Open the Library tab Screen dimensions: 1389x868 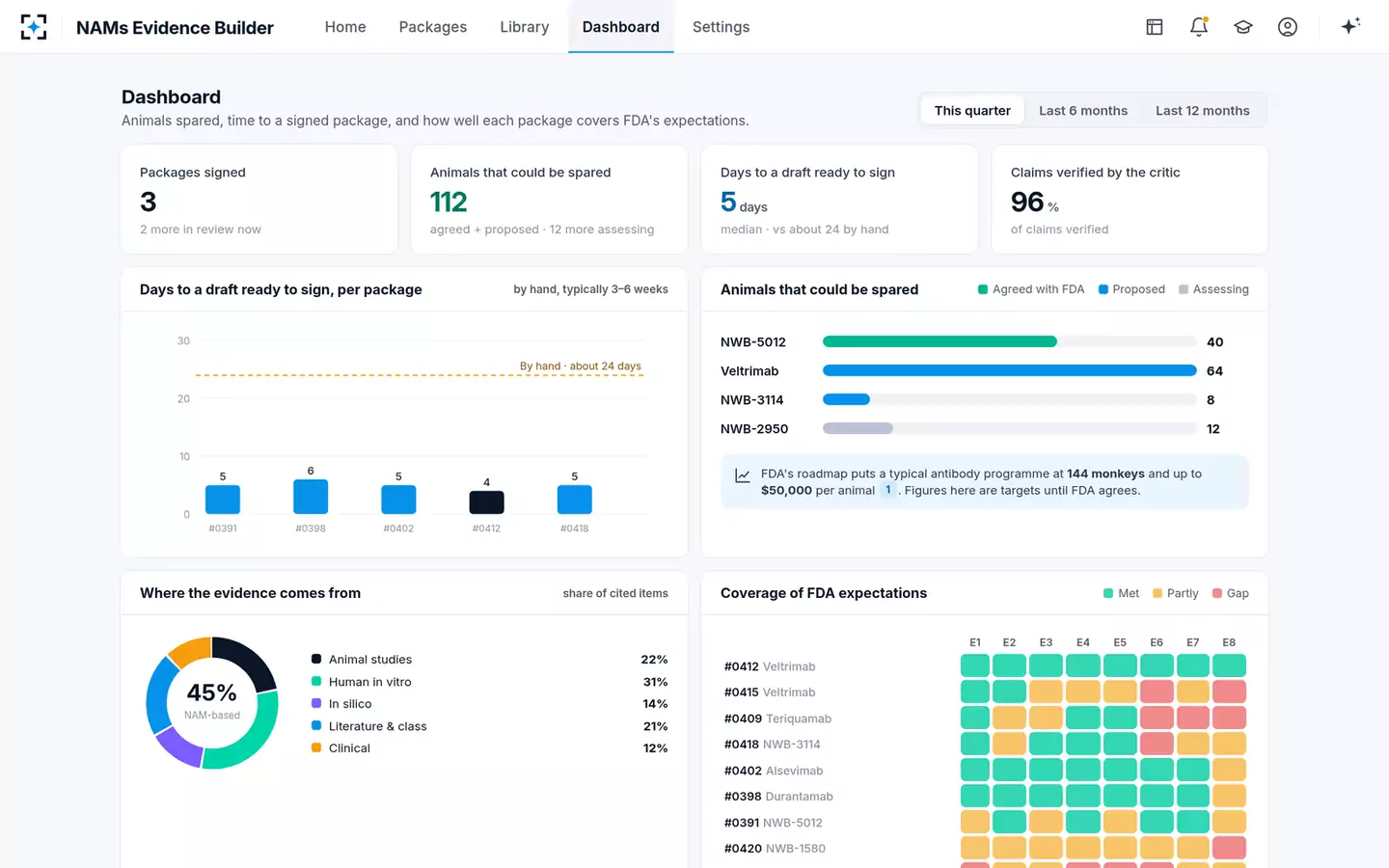(x=525, y=27)
